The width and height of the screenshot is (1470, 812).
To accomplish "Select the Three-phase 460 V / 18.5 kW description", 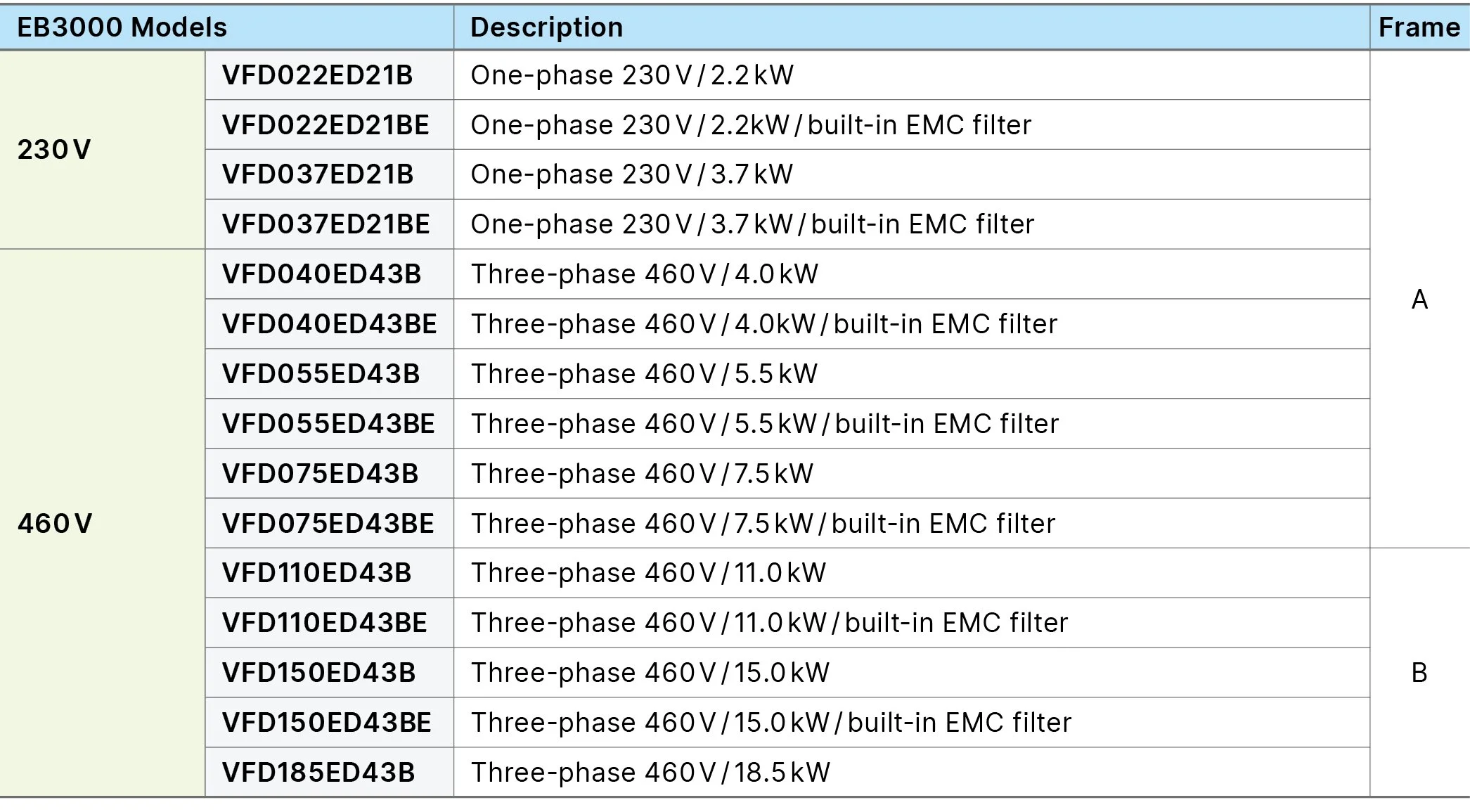I will point(650,773).
